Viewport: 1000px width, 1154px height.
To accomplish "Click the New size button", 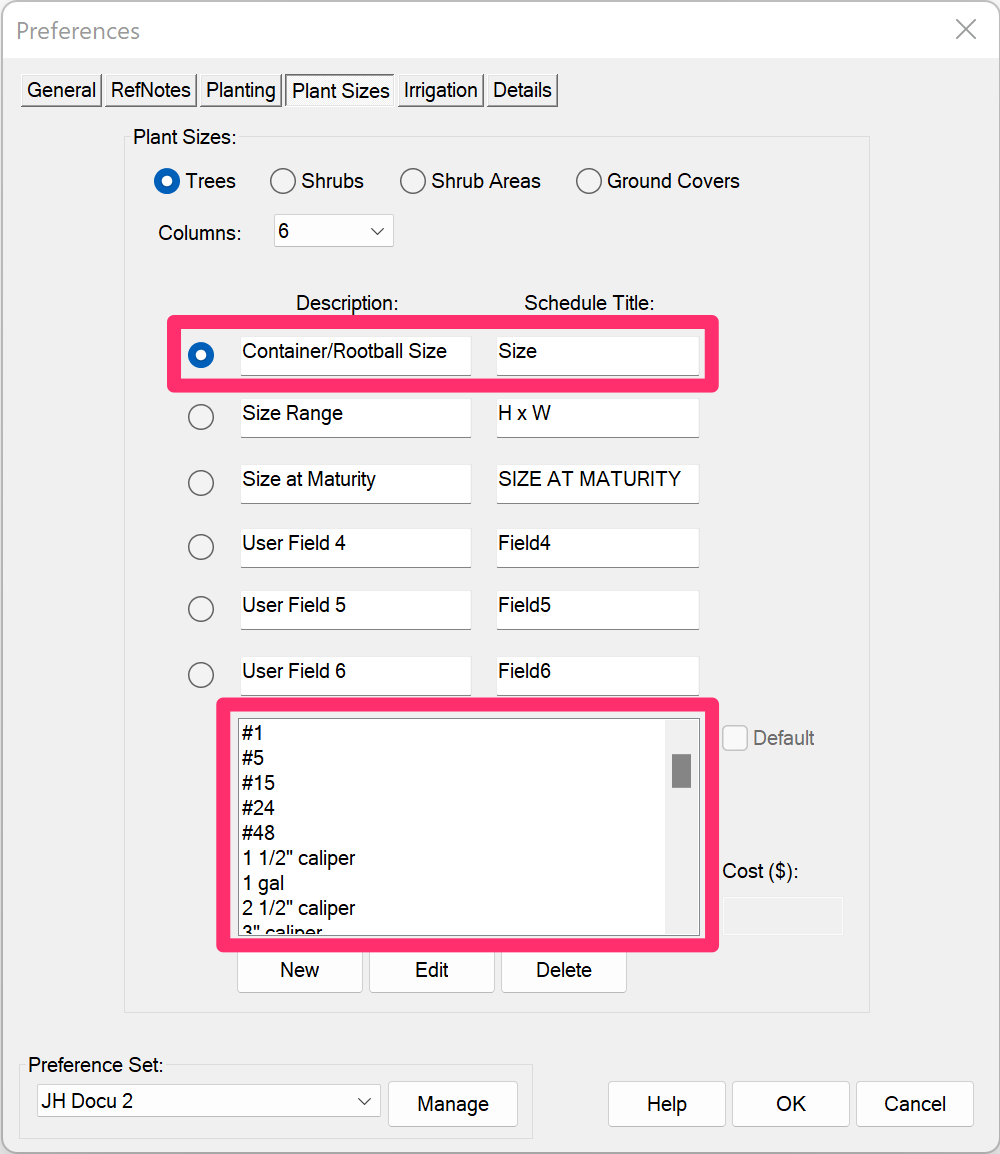I will 299,970.
